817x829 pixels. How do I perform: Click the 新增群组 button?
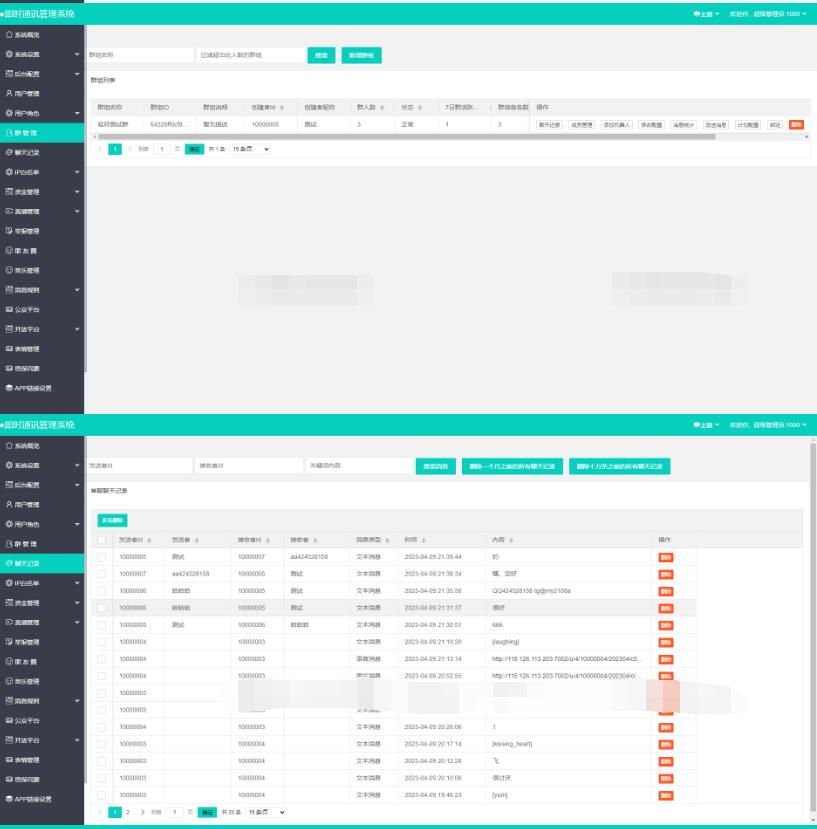(x=361, y=56)
